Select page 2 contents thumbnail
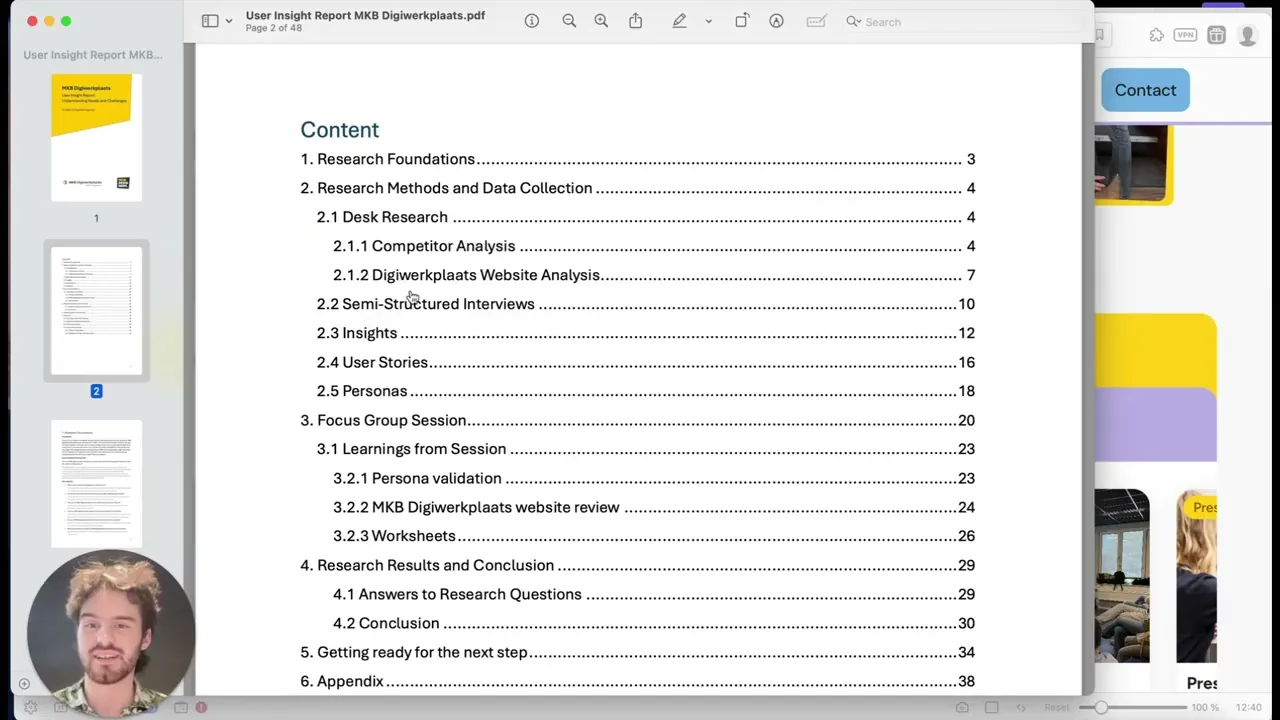 coord(96,311)
